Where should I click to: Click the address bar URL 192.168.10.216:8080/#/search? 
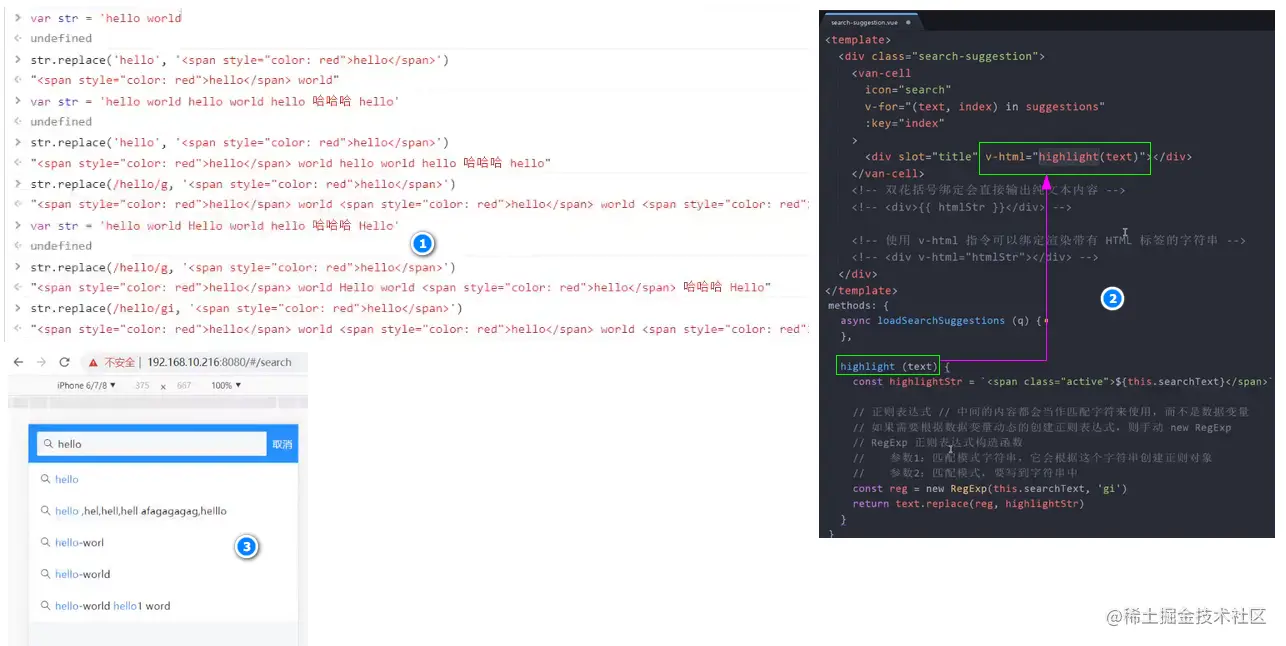point(219,362)
